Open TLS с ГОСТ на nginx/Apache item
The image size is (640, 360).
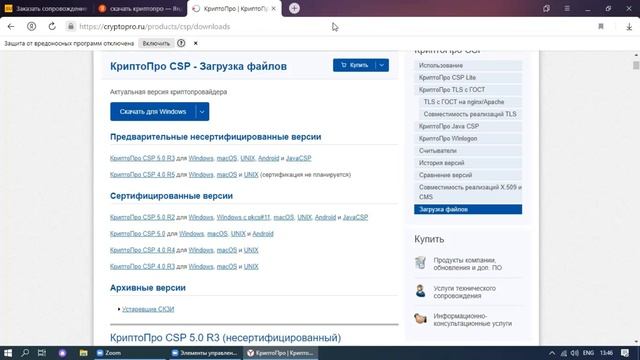coord(470,102)
